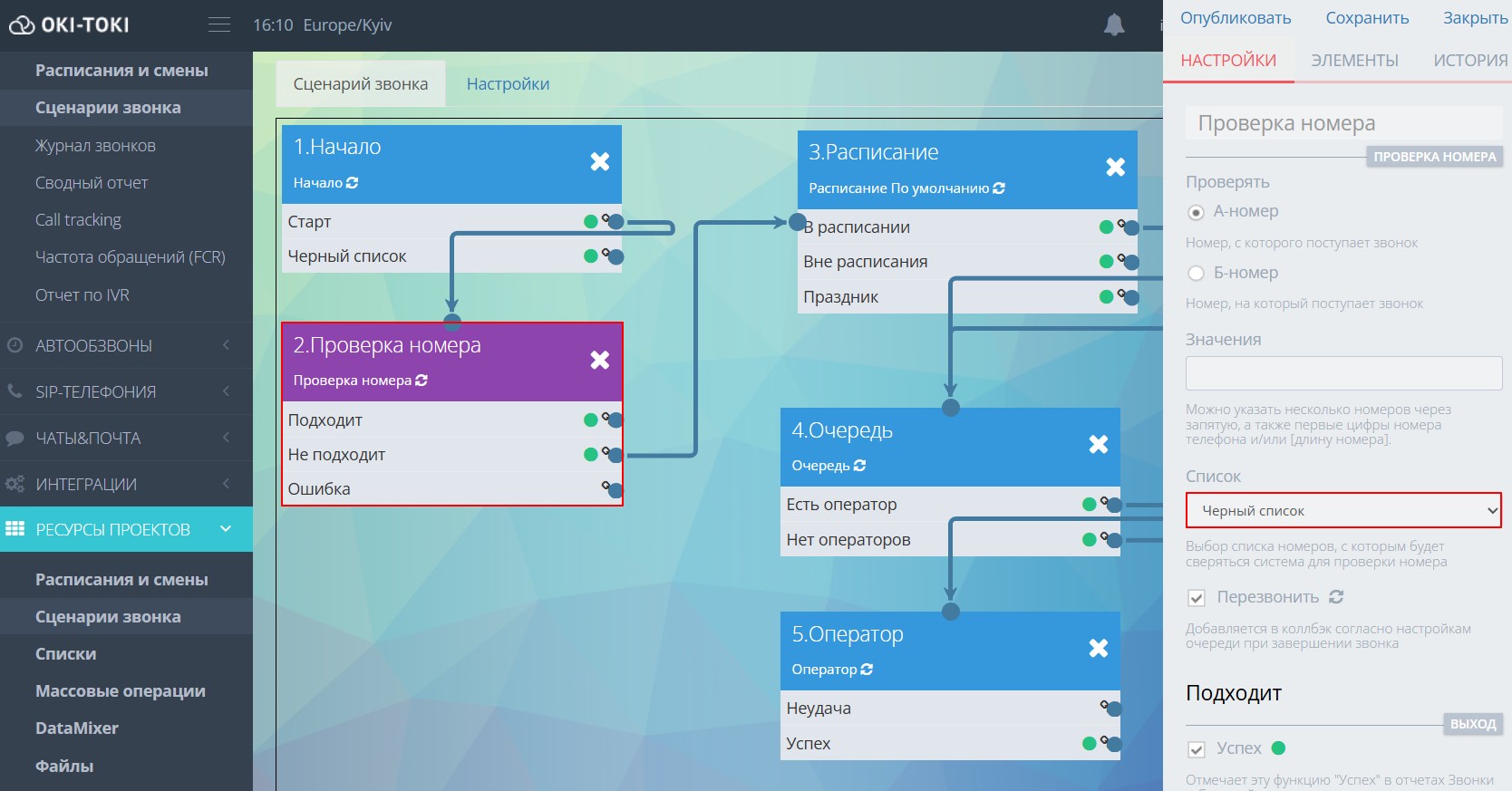This screenshot has height=791, width=1512.
Task: Delete the 5.Оператор block
Action: point(1098,649)
